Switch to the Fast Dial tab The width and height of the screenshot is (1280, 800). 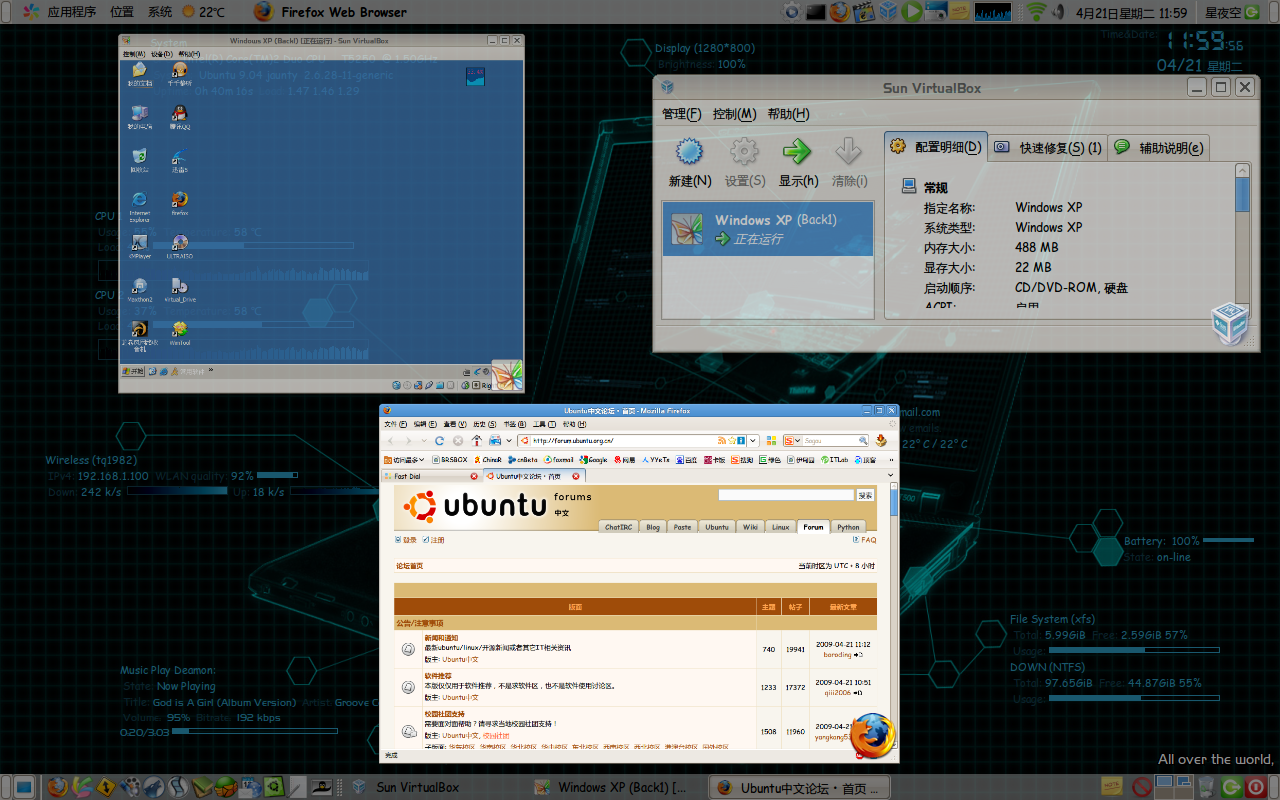pos(431,476)
